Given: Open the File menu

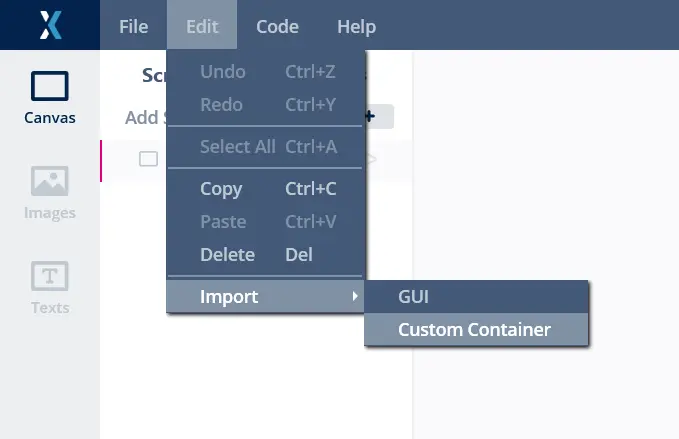Looking at the screenshot, I should click(133, 27).
